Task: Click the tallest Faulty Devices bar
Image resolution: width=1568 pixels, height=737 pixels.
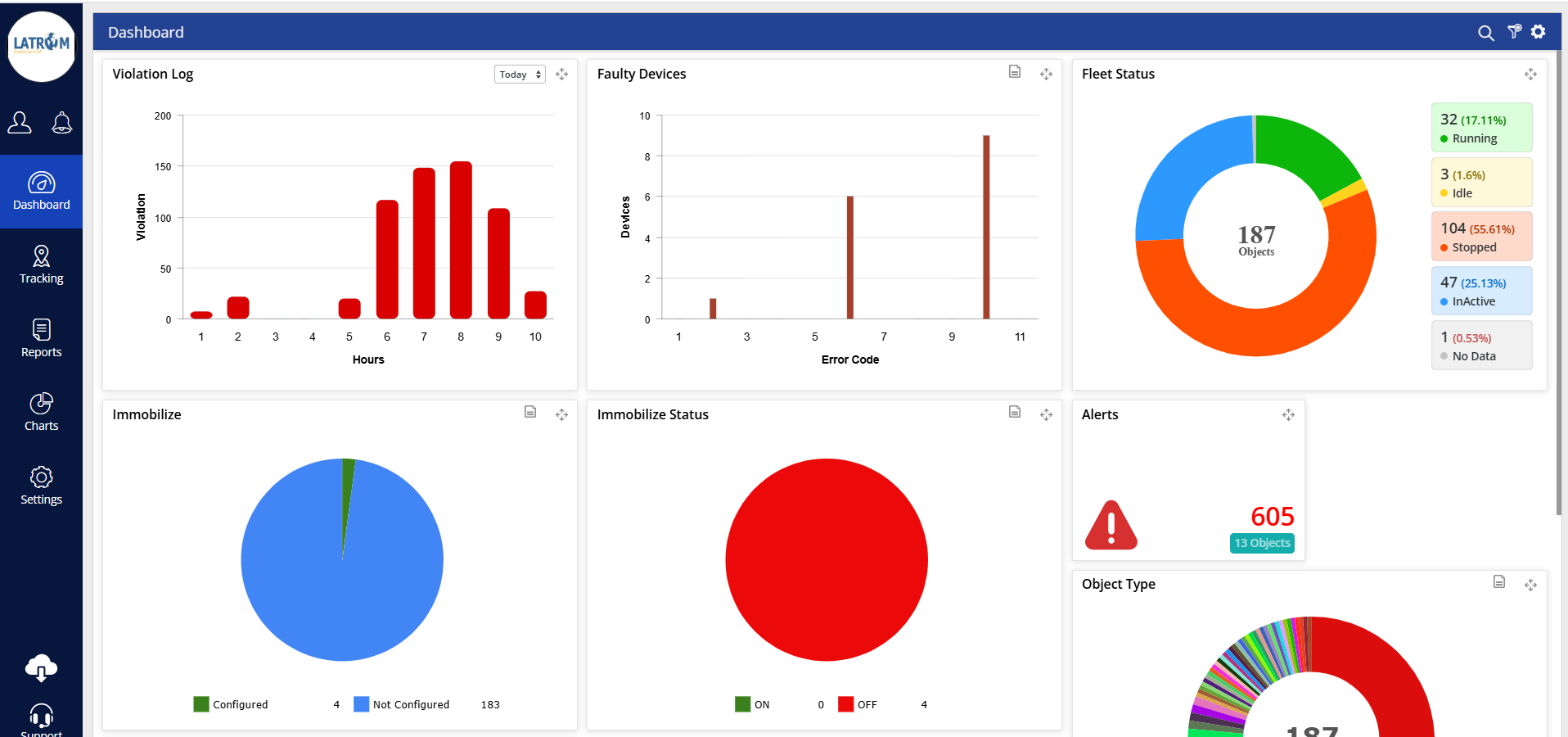Action: [986, 227]
